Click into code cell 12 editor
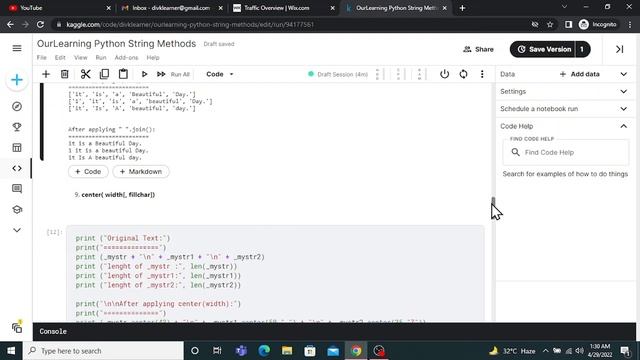Screen dimensions: 640x360 coord(276,273)
